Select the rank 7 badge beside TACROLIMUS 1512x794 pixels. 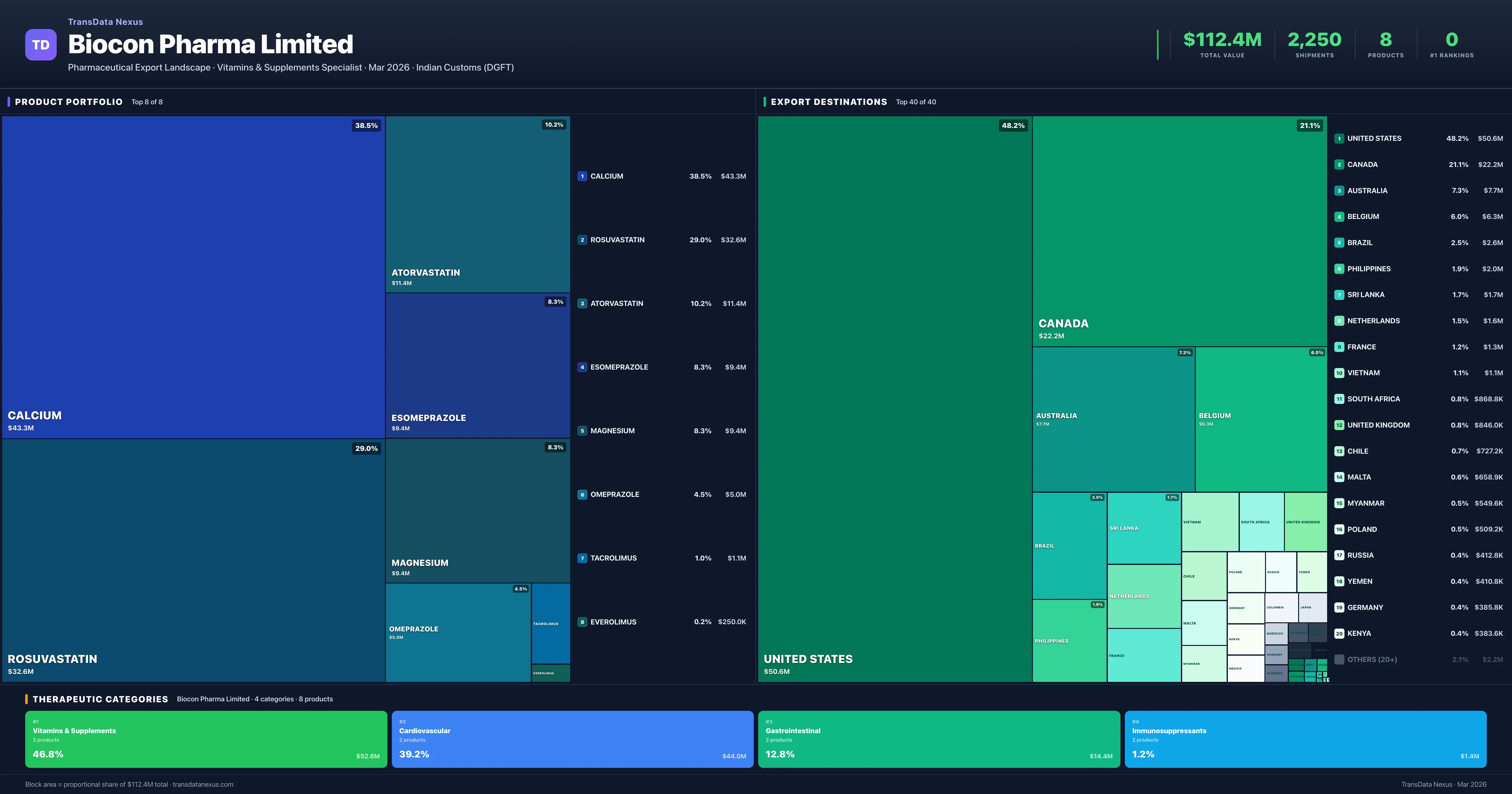point(582,558)
